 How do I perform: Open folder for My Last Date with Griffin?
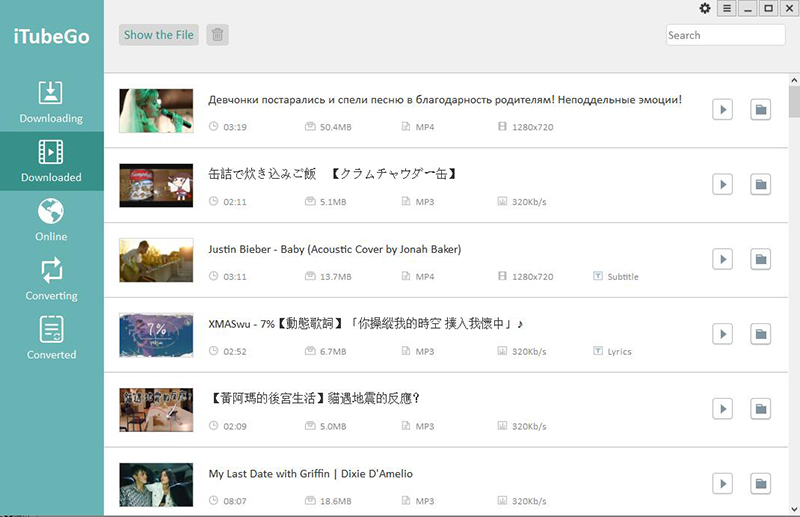point(760,484)
